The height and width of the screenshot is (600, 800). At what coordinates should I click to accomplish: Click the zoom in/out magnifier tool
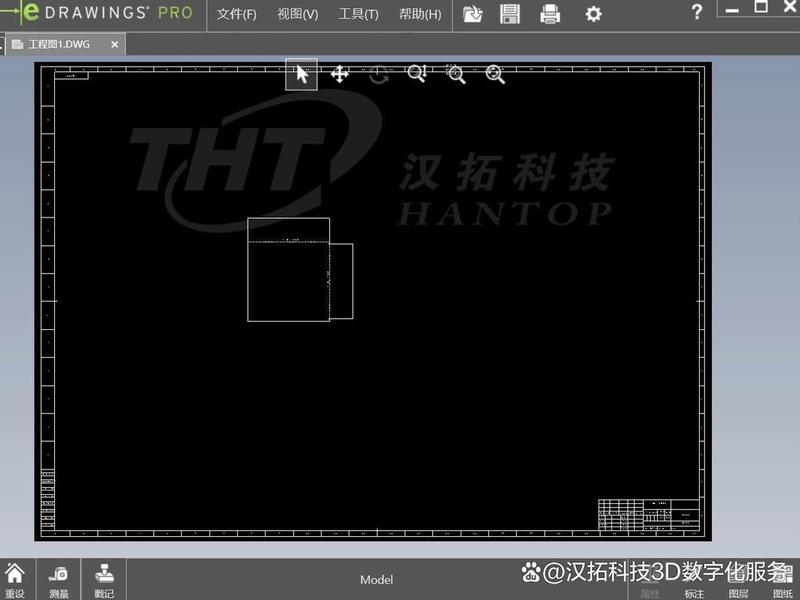tap(417, 73)
